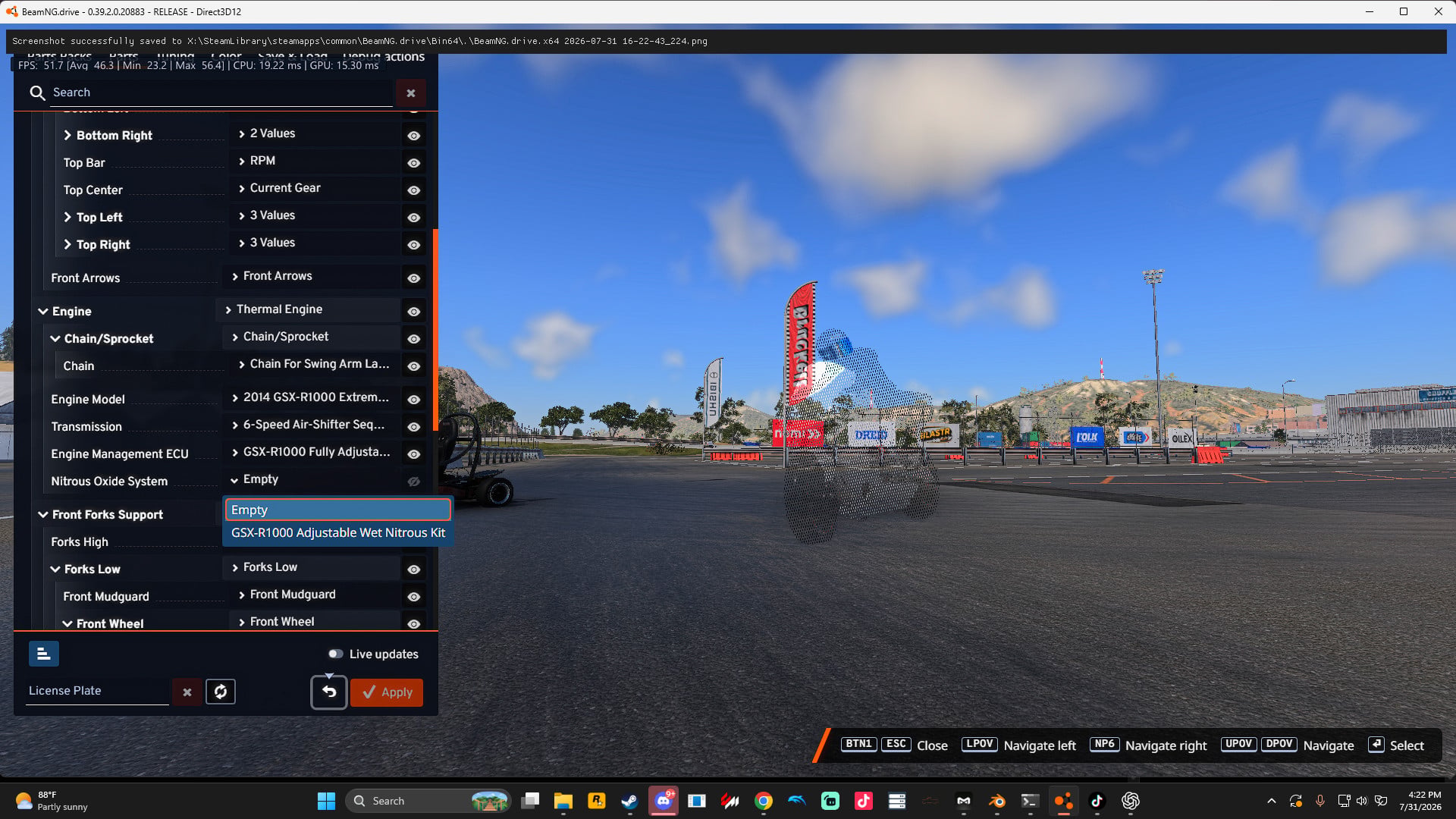Select GSX-R1000 Adjustable Wet Nitrous Kit
The width and height of the screenshot is (1456, 819).
[337, 533]
